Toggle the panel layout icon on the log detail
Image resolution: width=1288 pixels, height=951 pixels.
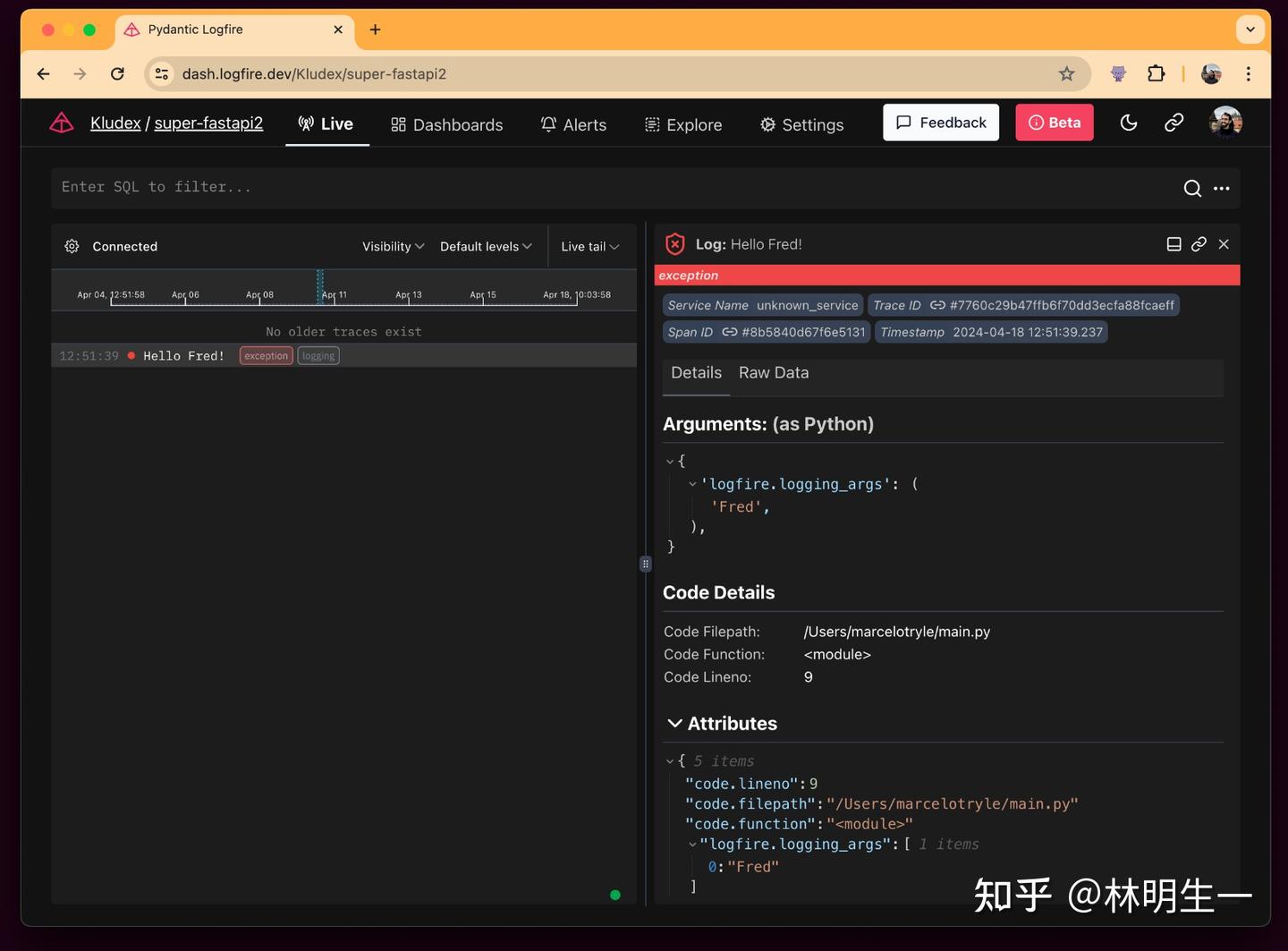pos(1174,243)
